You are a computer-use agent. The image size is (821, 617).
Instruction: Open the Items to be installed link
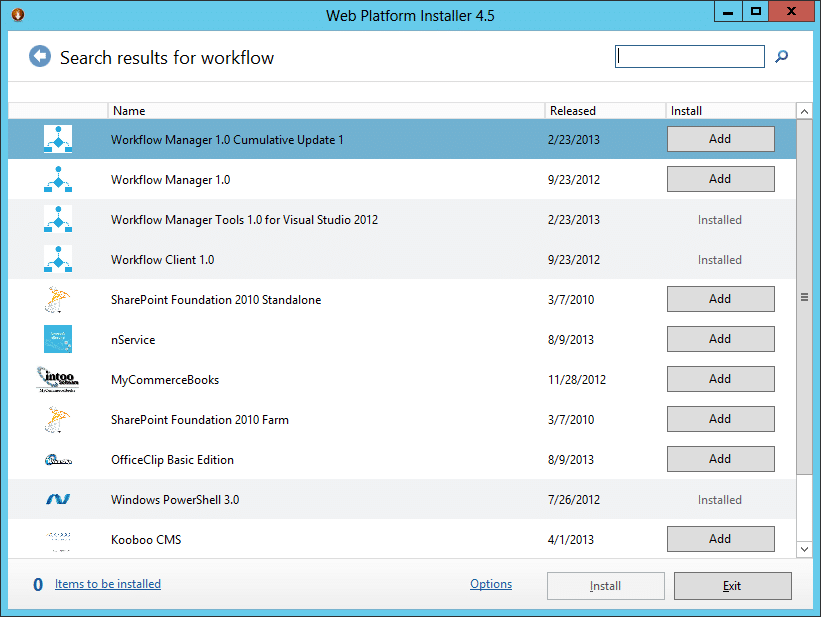click(108, 583)
